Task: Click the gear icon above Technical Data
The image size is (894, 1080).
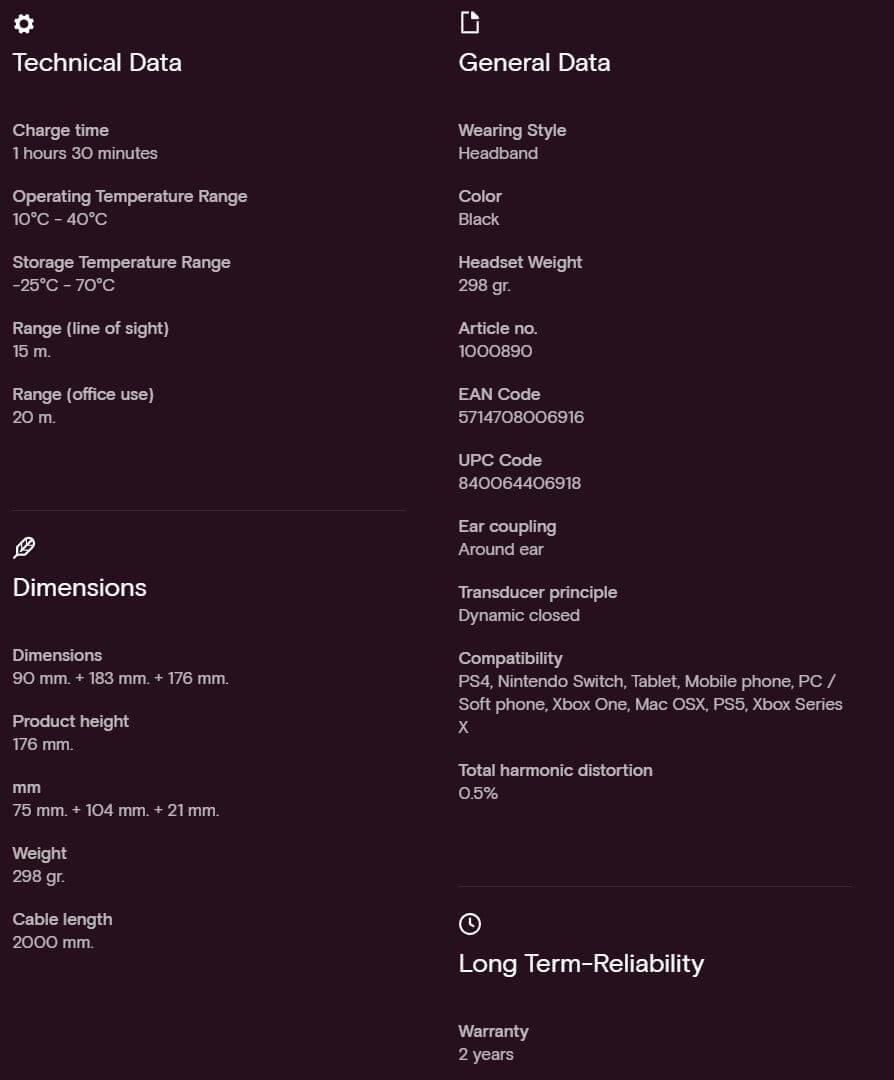Action: [24, 23]
